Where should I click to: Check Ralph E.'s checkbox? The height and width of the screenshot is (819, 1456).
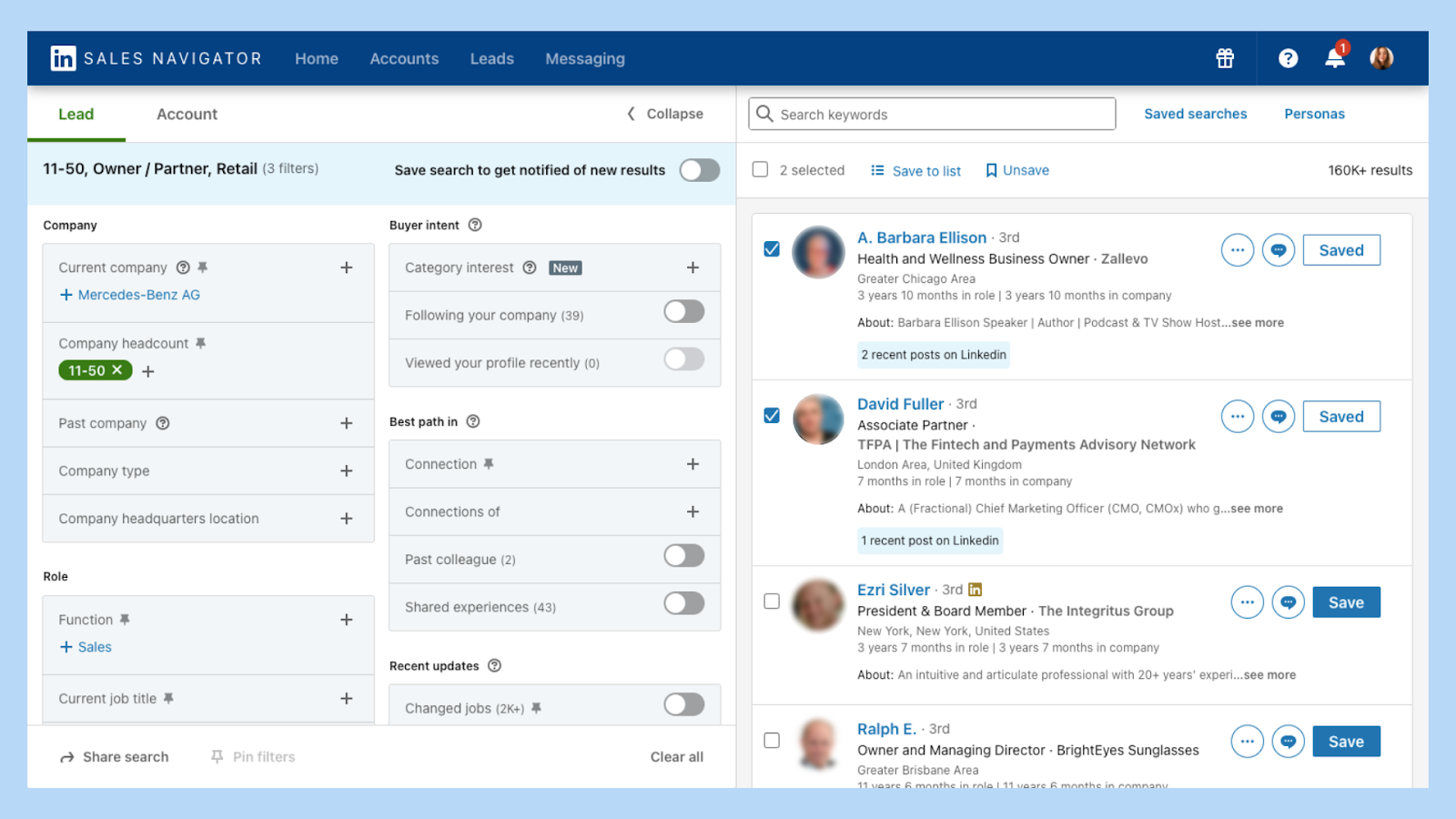(x=772, y=741)
